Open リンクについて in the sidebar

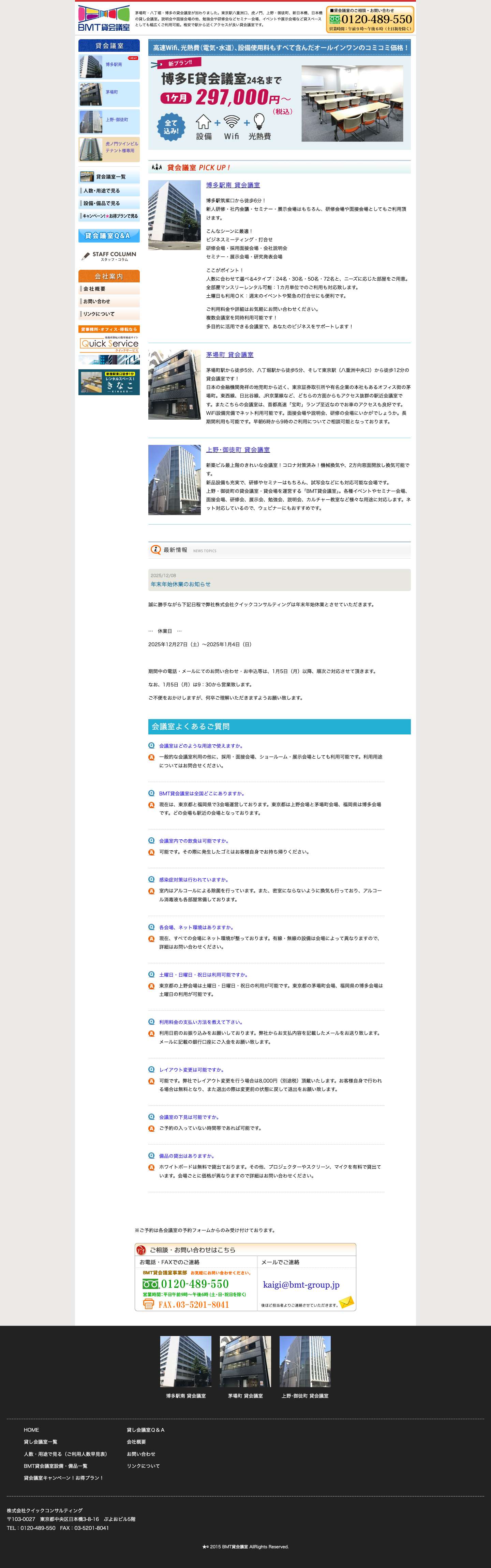pos(109,314)
